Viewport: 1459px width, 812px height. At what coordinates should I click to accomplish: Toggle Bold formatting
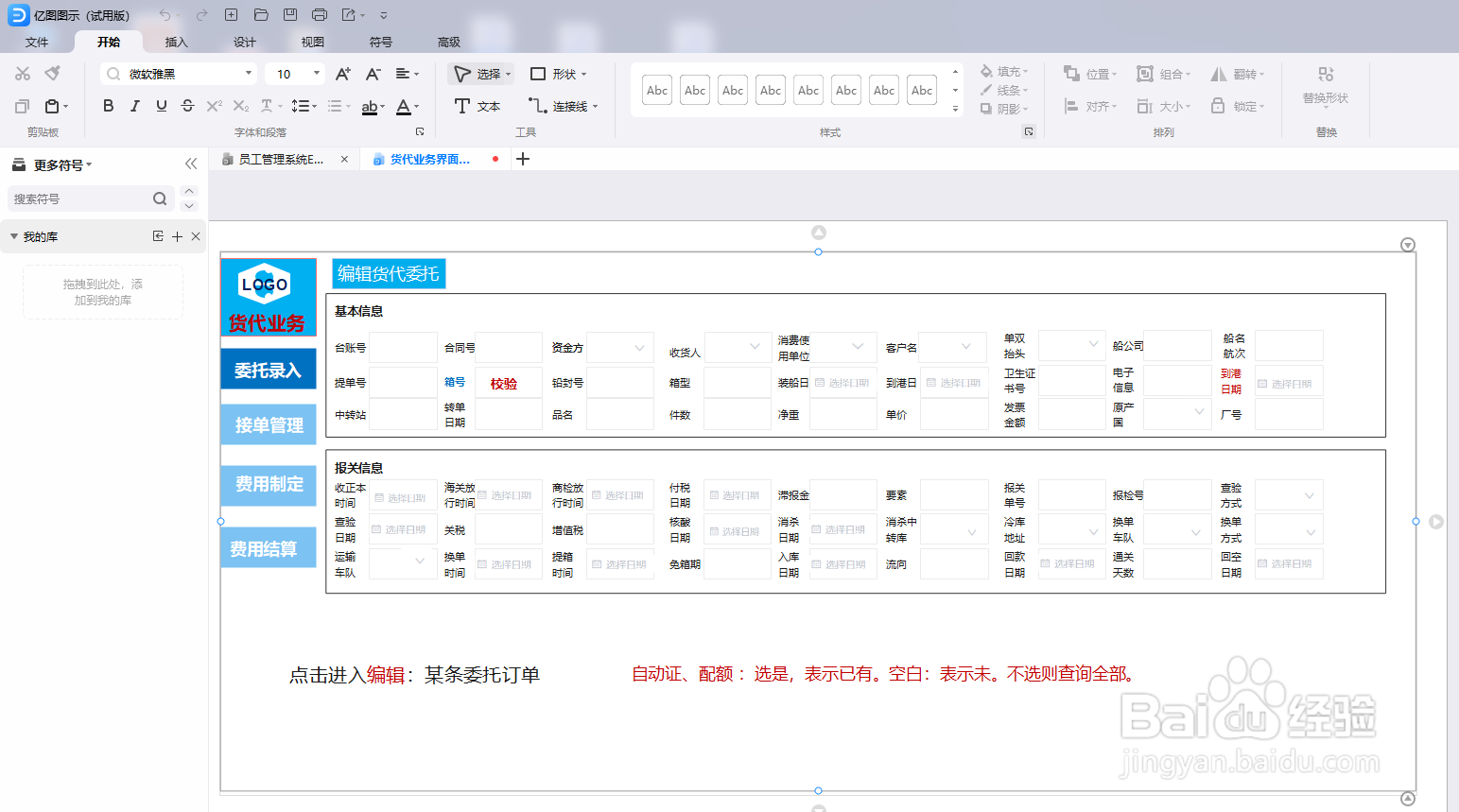(109, 106)
